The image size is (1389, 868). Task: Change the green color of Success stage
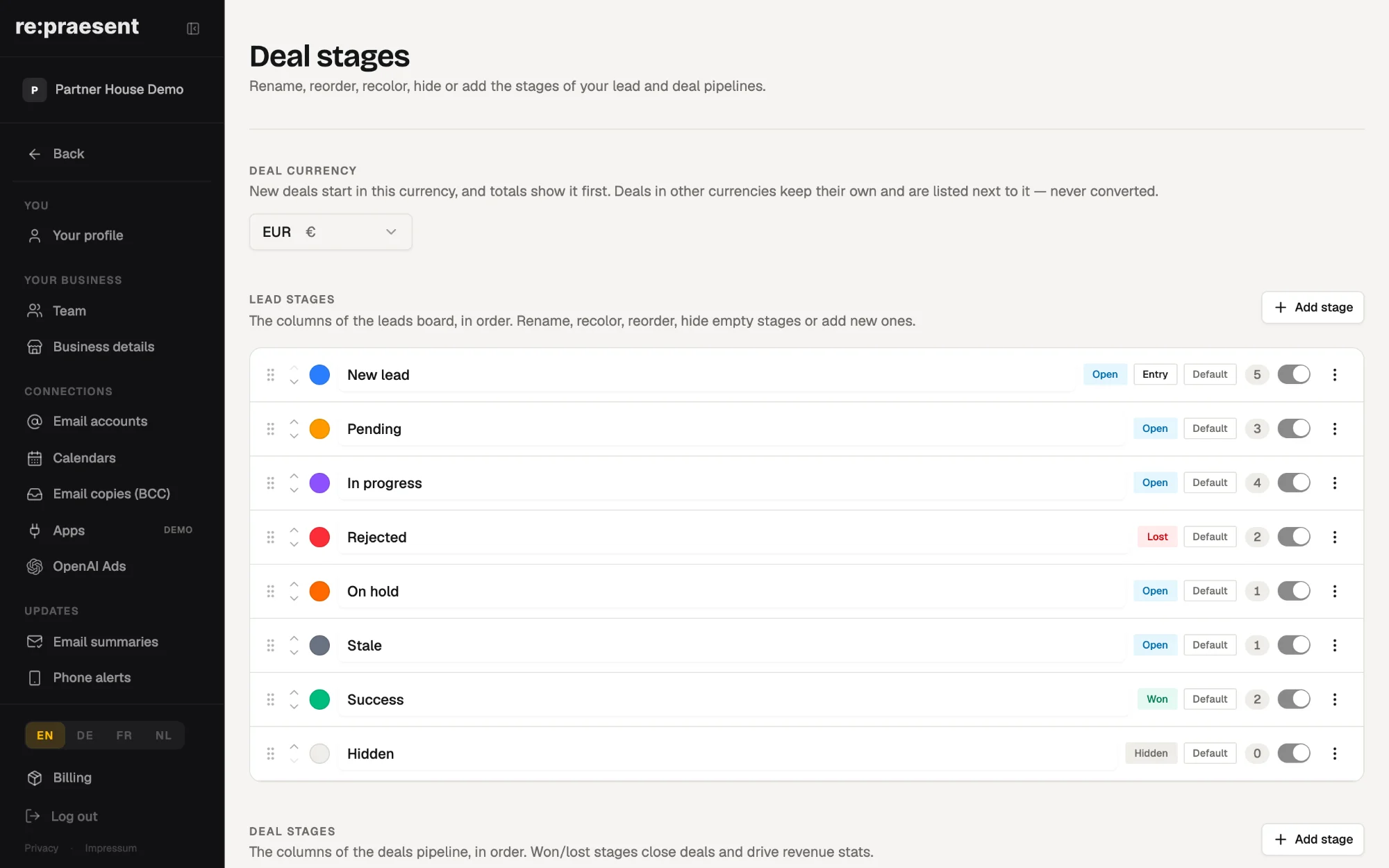tap(319, 700)
